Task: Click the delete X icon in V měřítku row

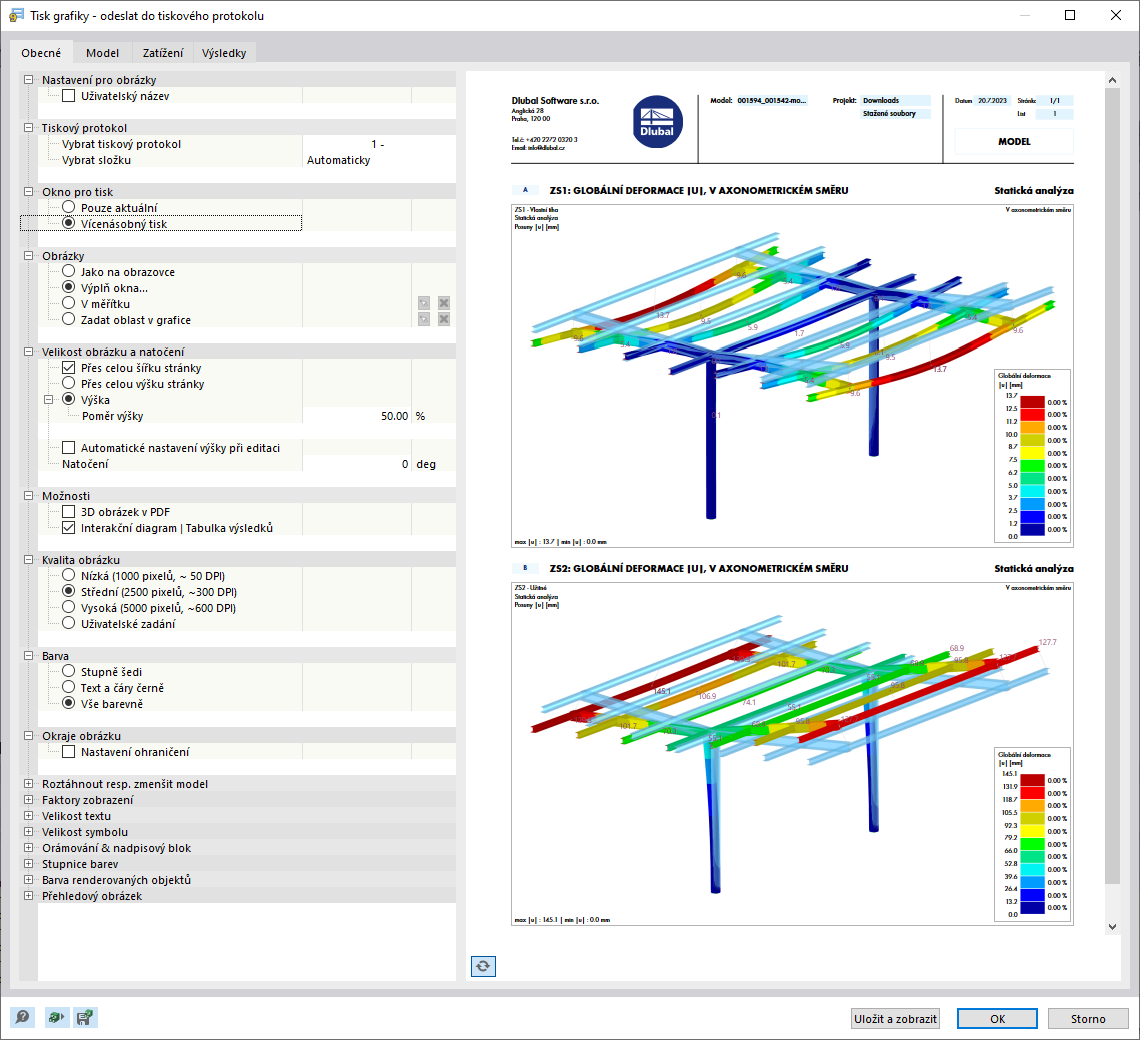Action: 443,303
